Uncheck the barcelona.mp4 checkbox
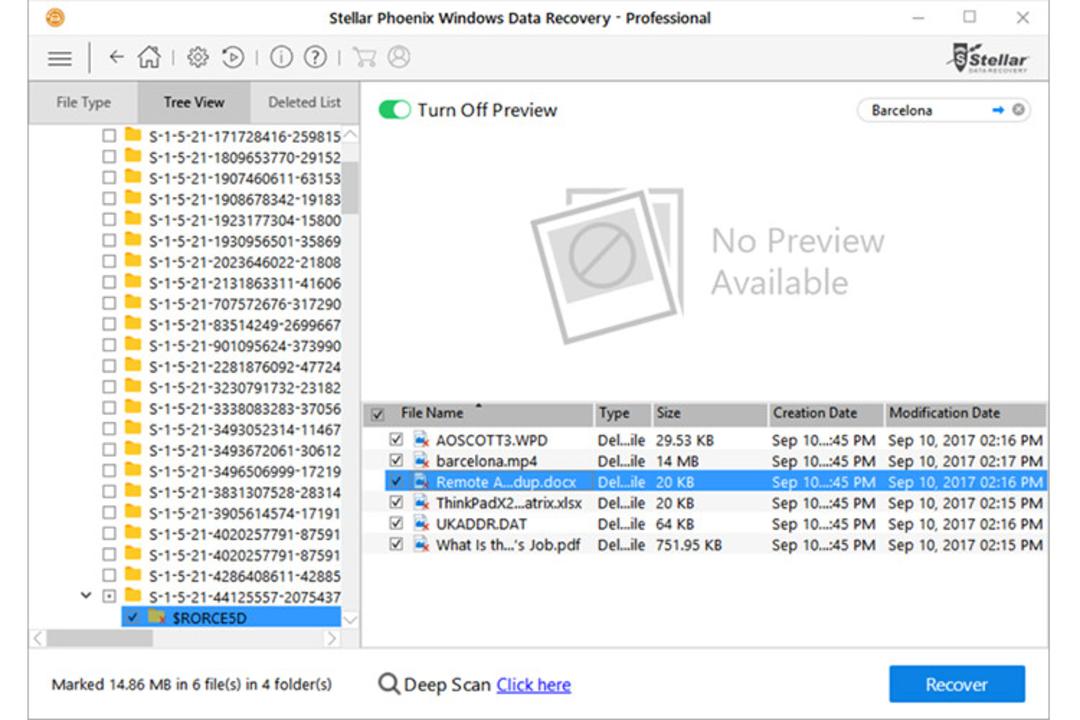The image size is (1080, 720). [x=396, y=460]
